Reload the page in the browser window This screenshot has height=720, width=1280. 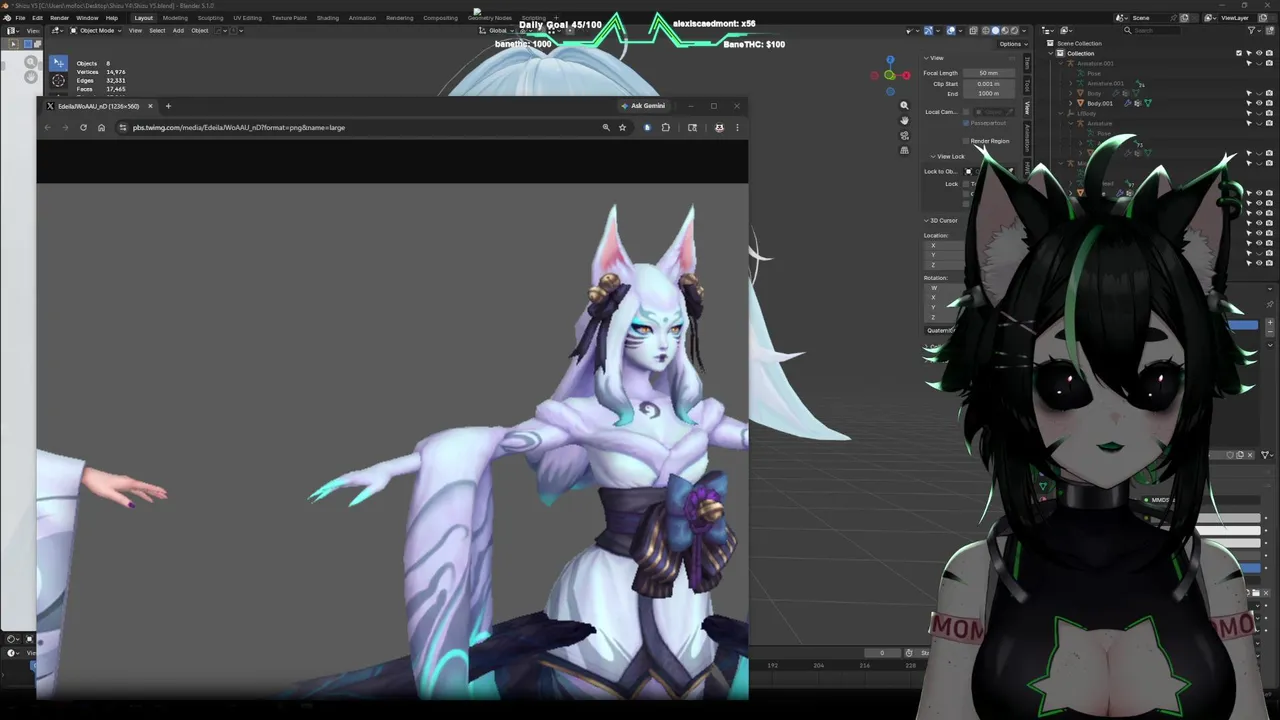[x=83, y=127]
